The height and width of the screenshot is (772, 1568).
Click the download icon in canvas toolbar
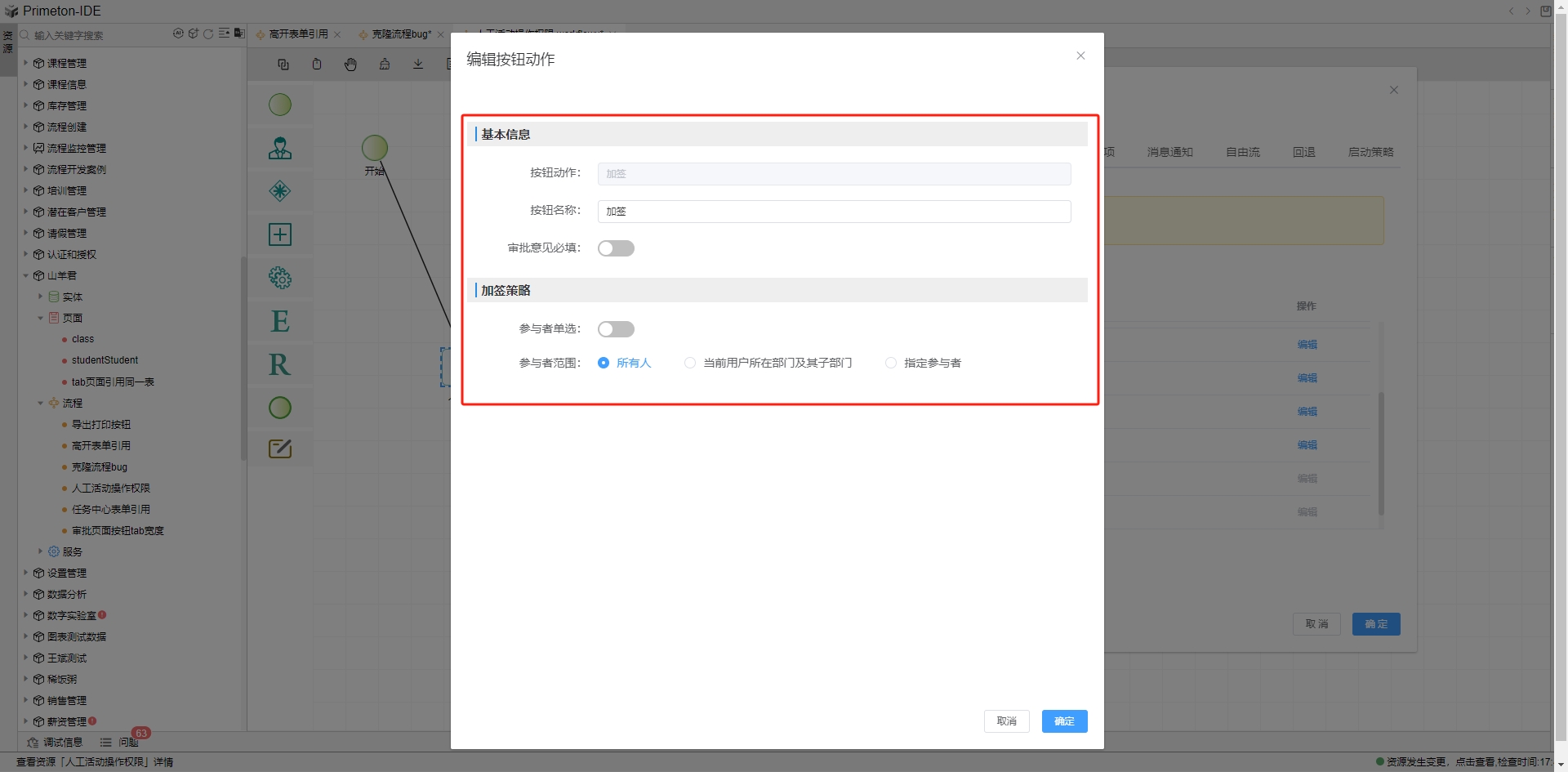coord(418,65)
